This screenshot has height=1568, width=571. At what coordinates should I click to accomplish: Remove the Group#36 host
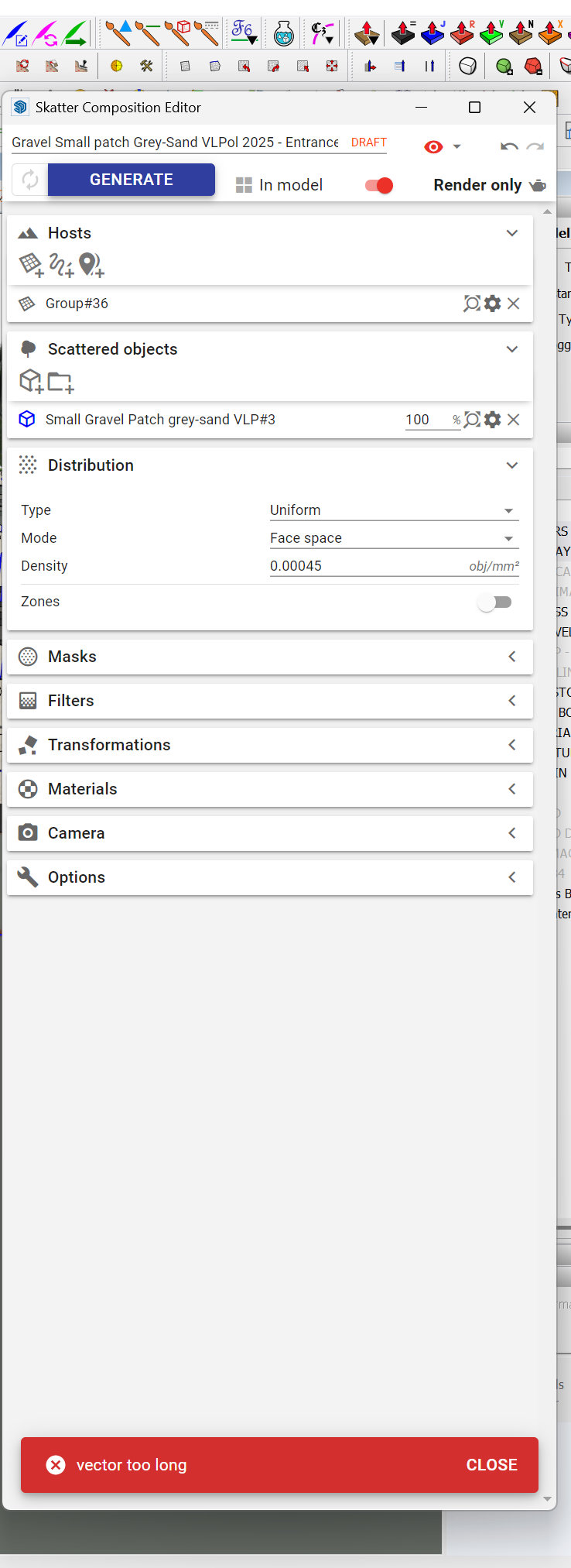[514, 304]
